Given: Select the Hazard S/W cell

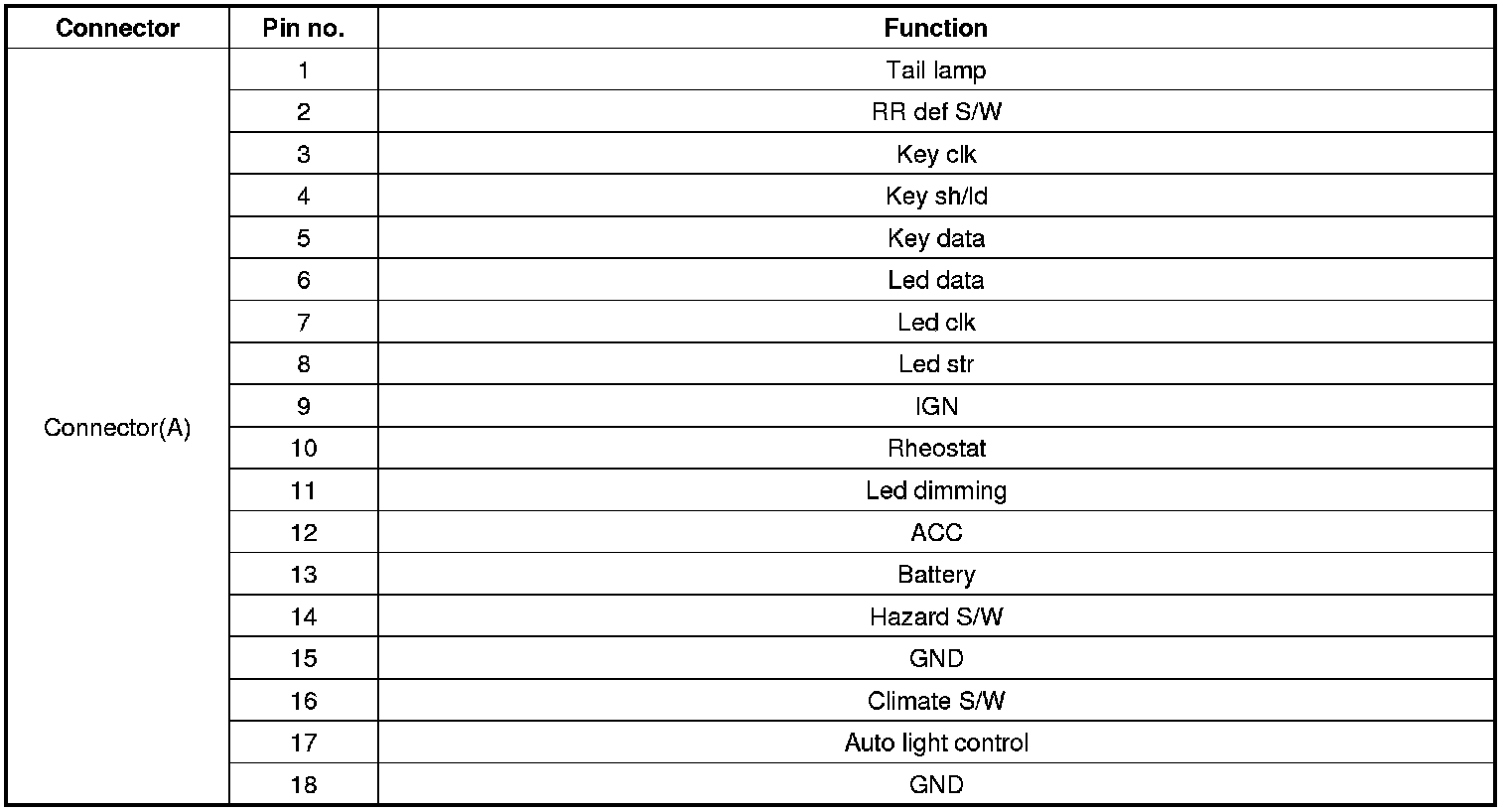Looking at the screenshot, I should (935, 616).
